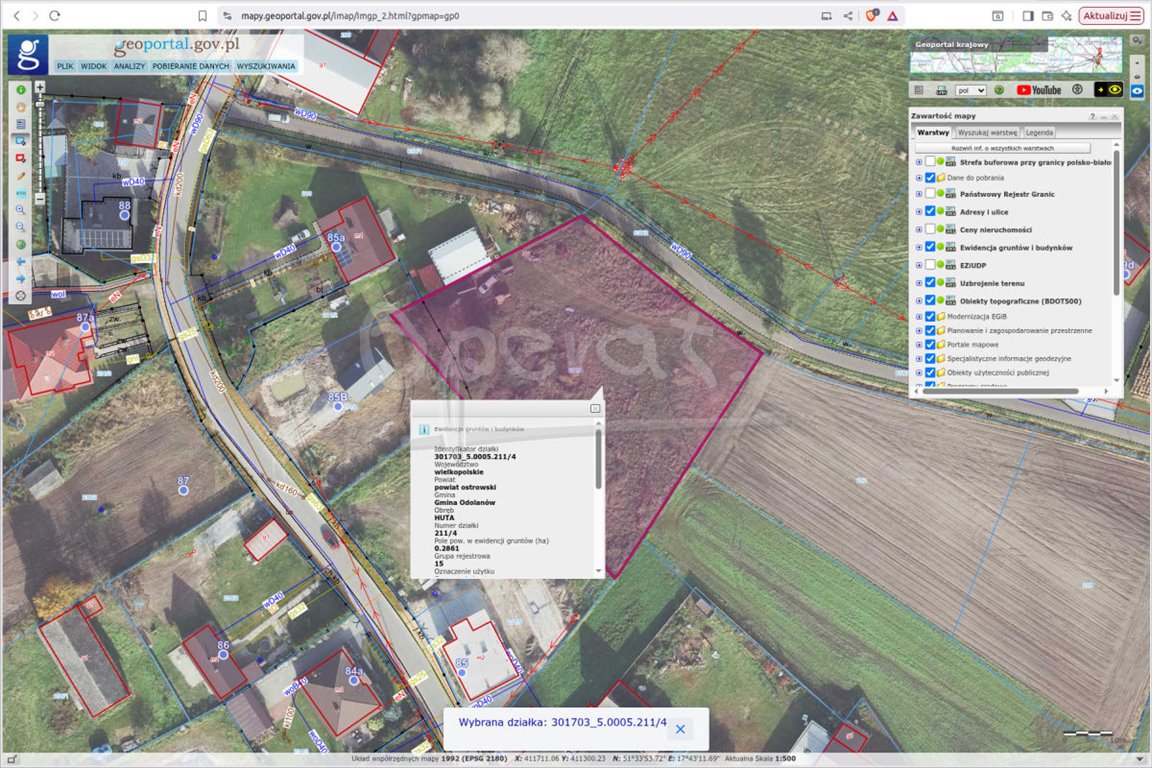Click the zoom-in magnifier tool

(21, 210)
